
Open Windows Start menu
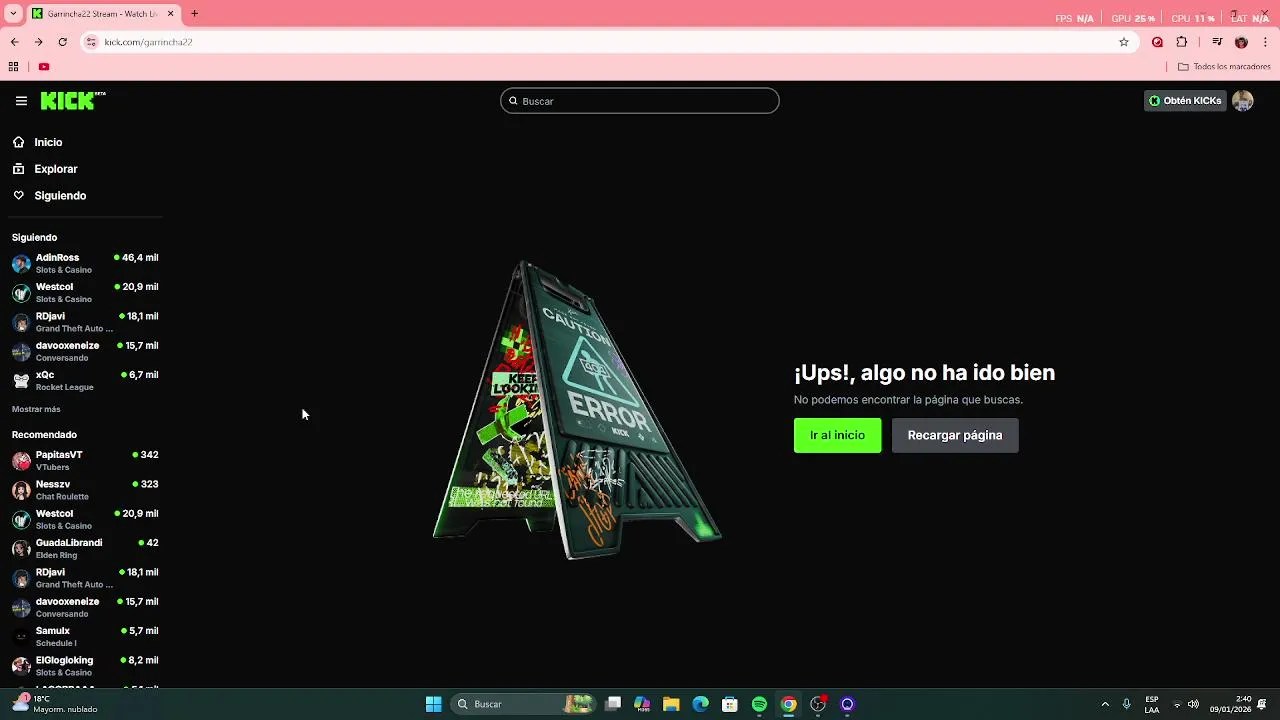433,704
